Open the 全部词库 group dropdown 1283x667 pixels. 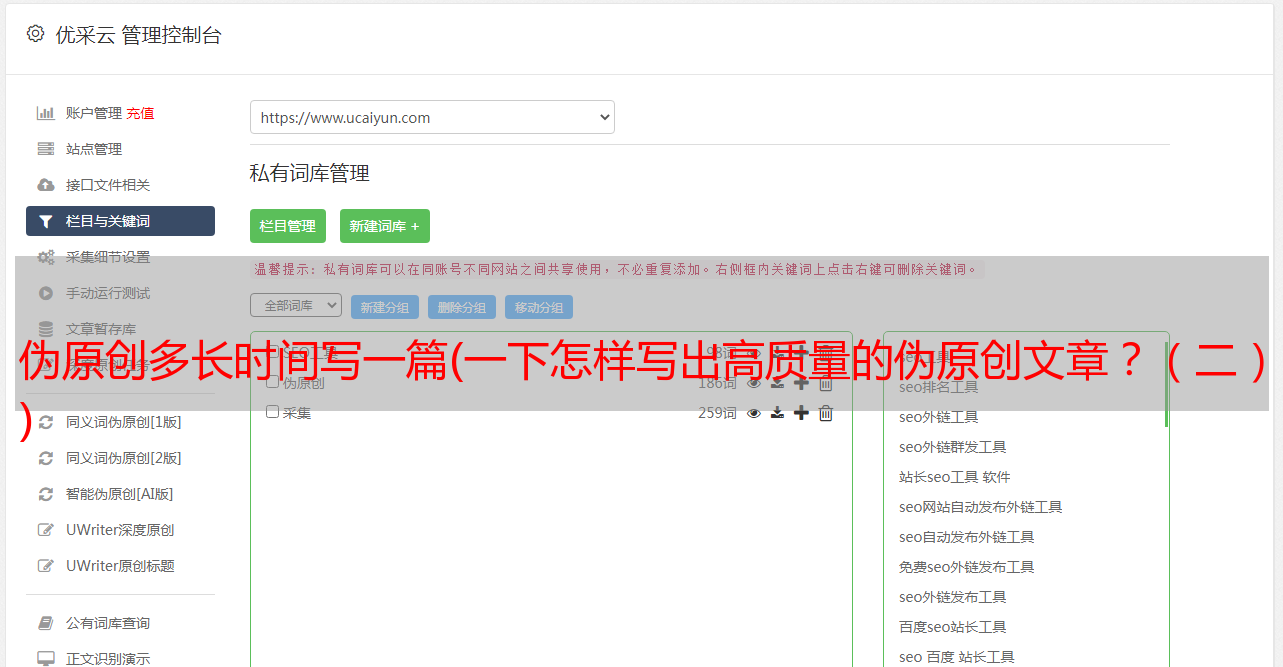(296, 306)
